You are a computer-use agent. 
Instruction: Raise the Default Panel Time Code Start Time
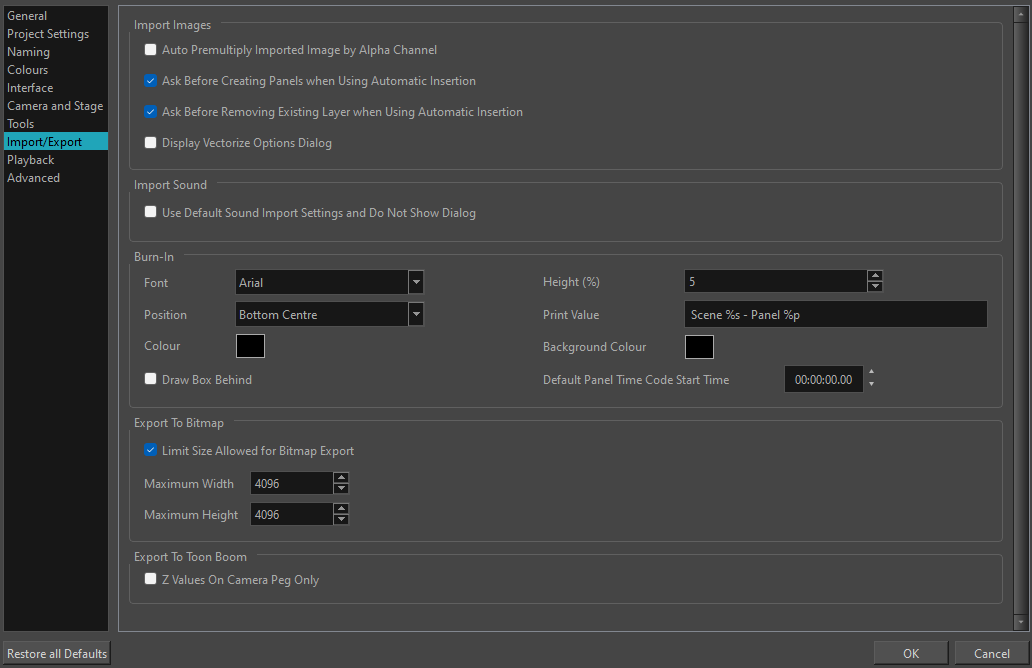click(871, 373)
